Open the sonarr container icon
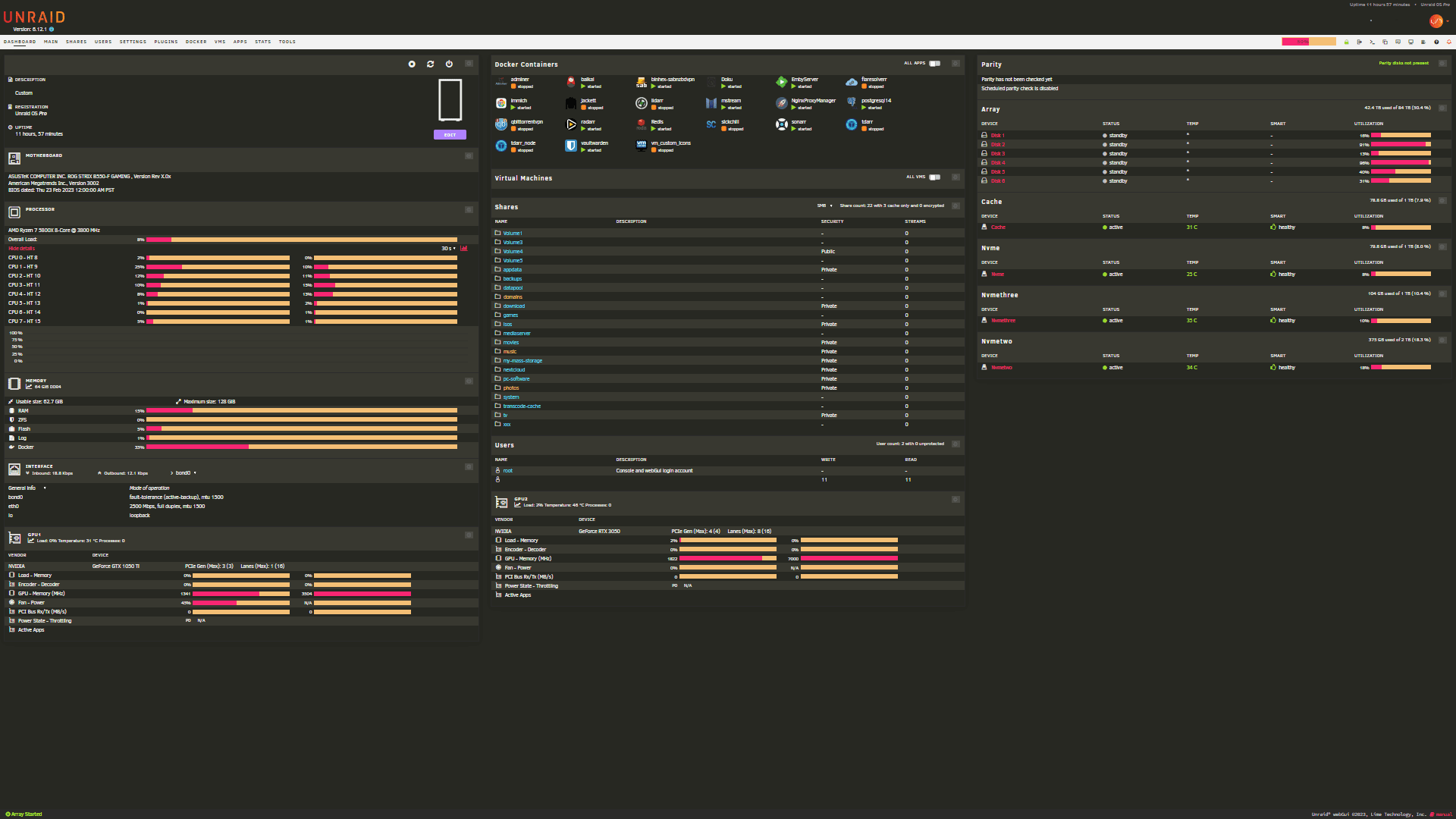The image size is (1456, 819). 782,124
